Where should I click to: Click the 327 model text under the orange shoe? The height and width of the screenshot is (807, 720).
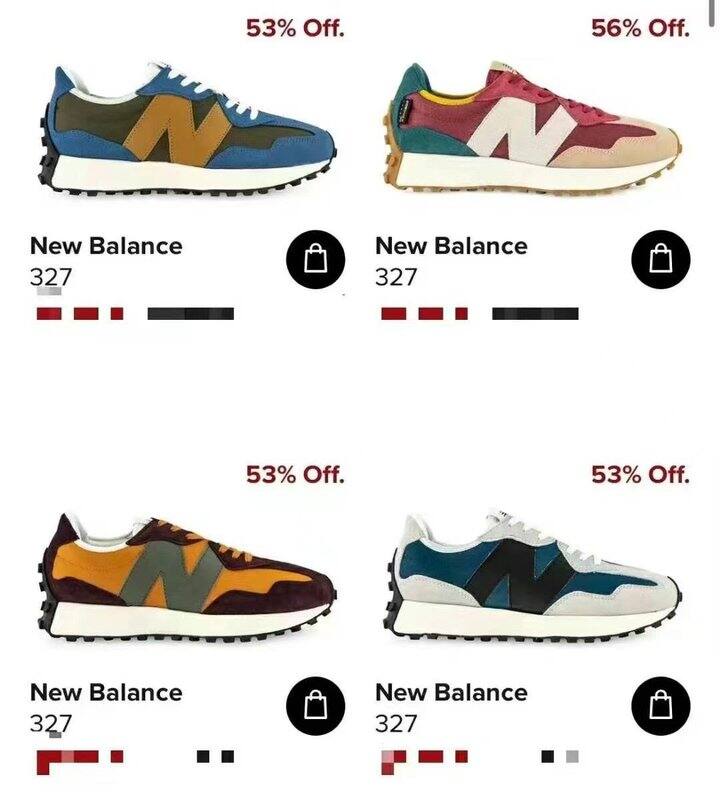point(50,724)
